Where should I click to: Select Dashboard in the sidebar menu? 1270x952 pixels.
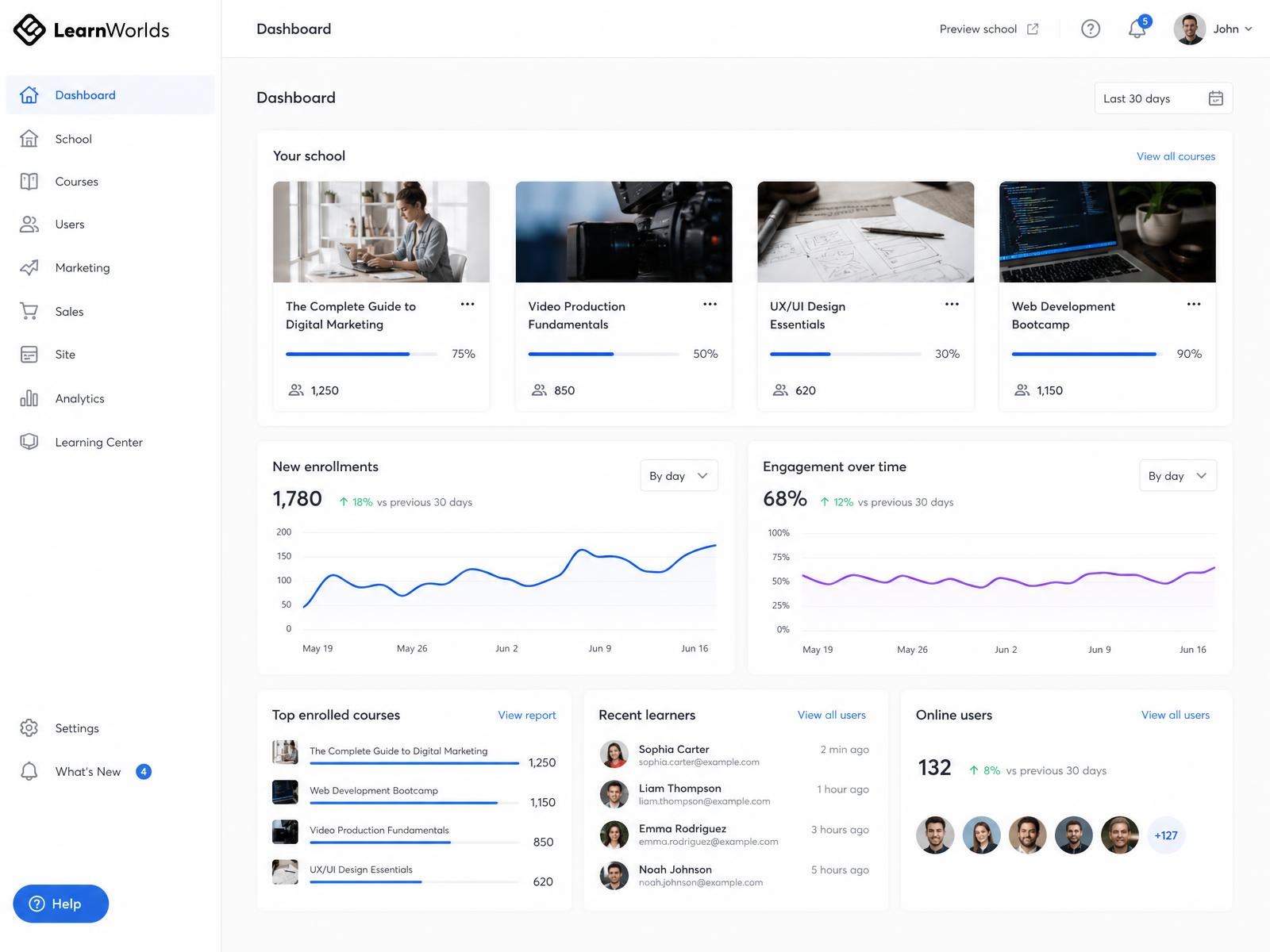click(x=110, y=95)
